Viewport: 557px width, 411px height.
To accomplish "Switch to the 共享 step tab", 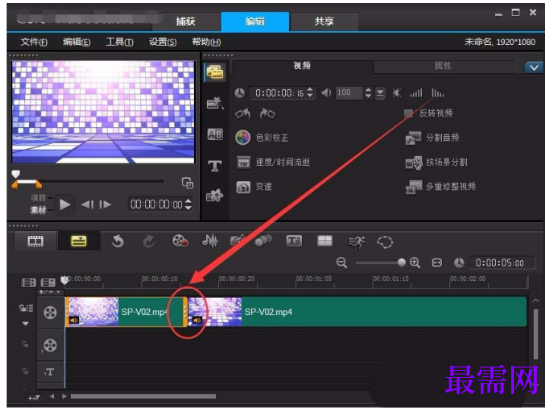I will click(324, 22).
